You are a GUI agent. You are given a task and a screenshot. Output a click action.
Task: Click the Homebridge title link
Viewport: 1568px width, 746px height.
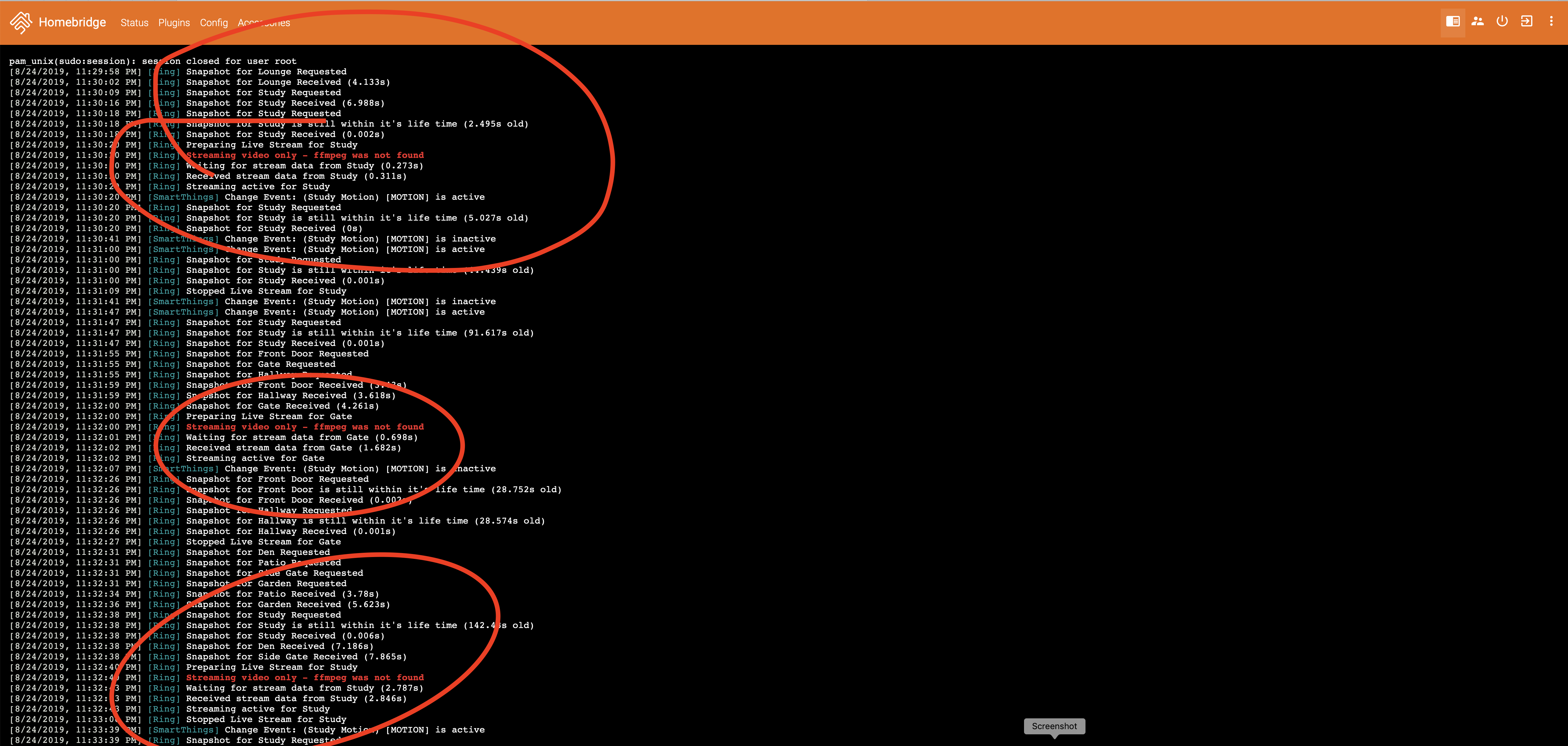click(73, 22)
